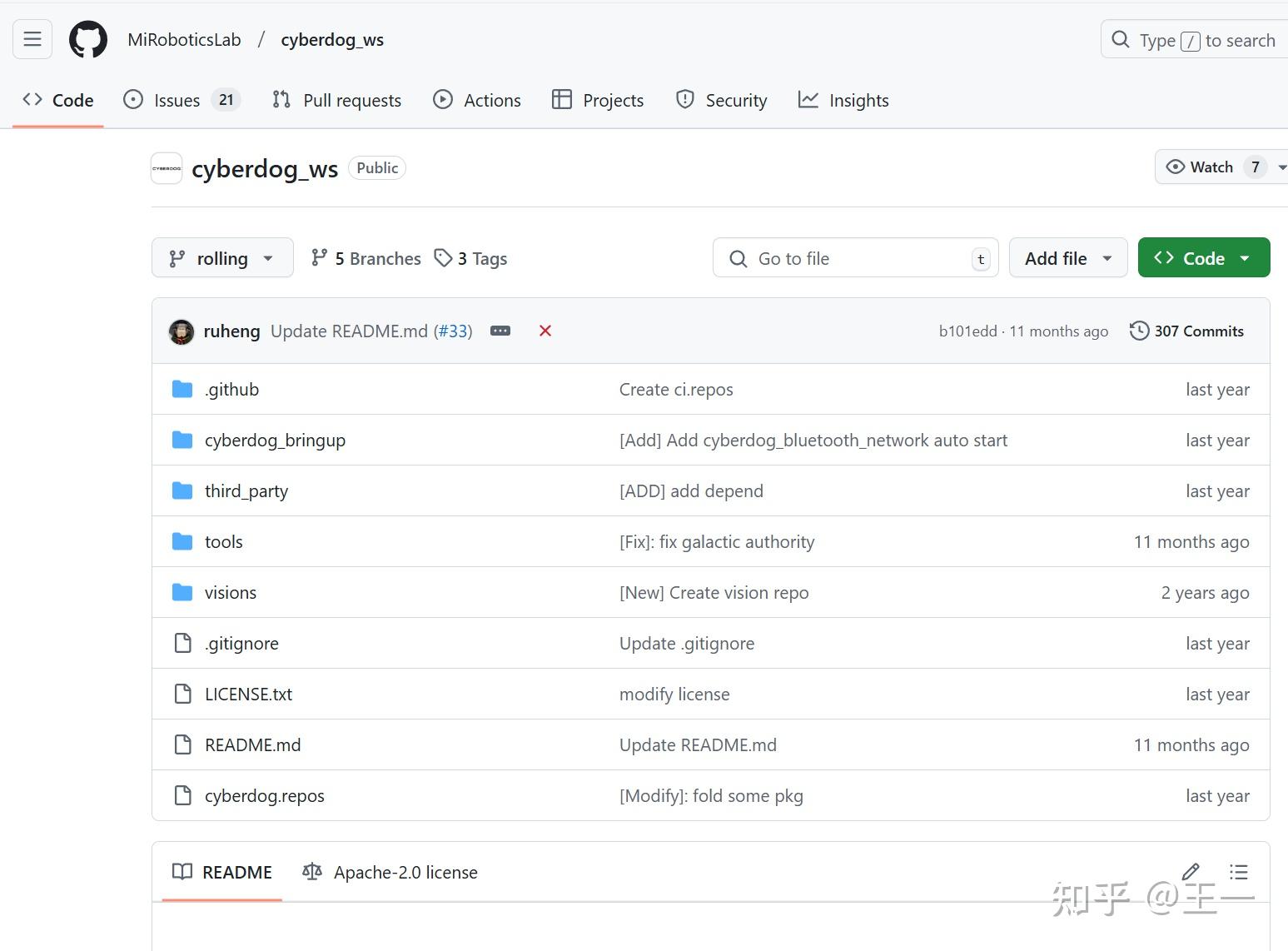Open the Insights tab

tap(858, 100)
